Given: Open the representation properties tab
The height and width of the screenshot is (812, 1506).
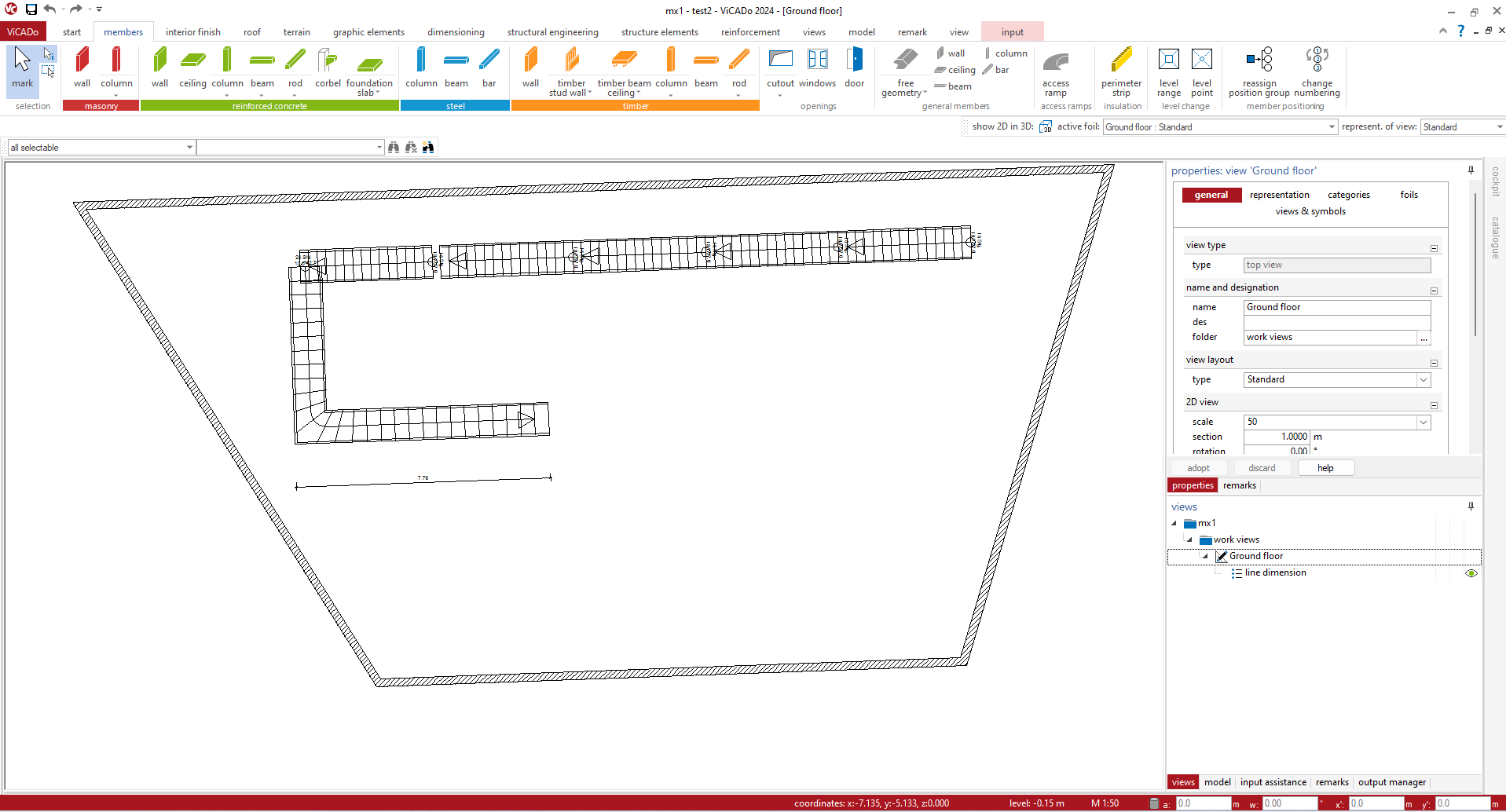Looking at the screenshot, I should [x=1279, y=195].
